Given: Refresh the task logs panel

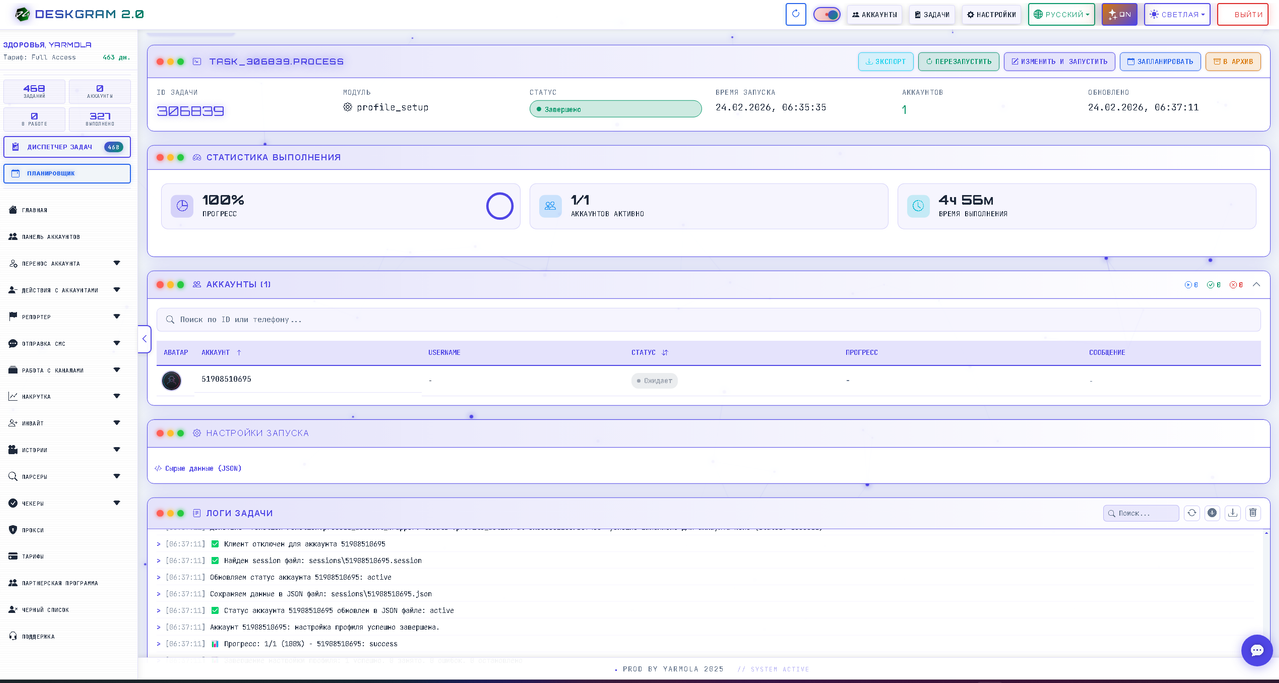Looking at the screenshot, I should [x=1191, y=513].
